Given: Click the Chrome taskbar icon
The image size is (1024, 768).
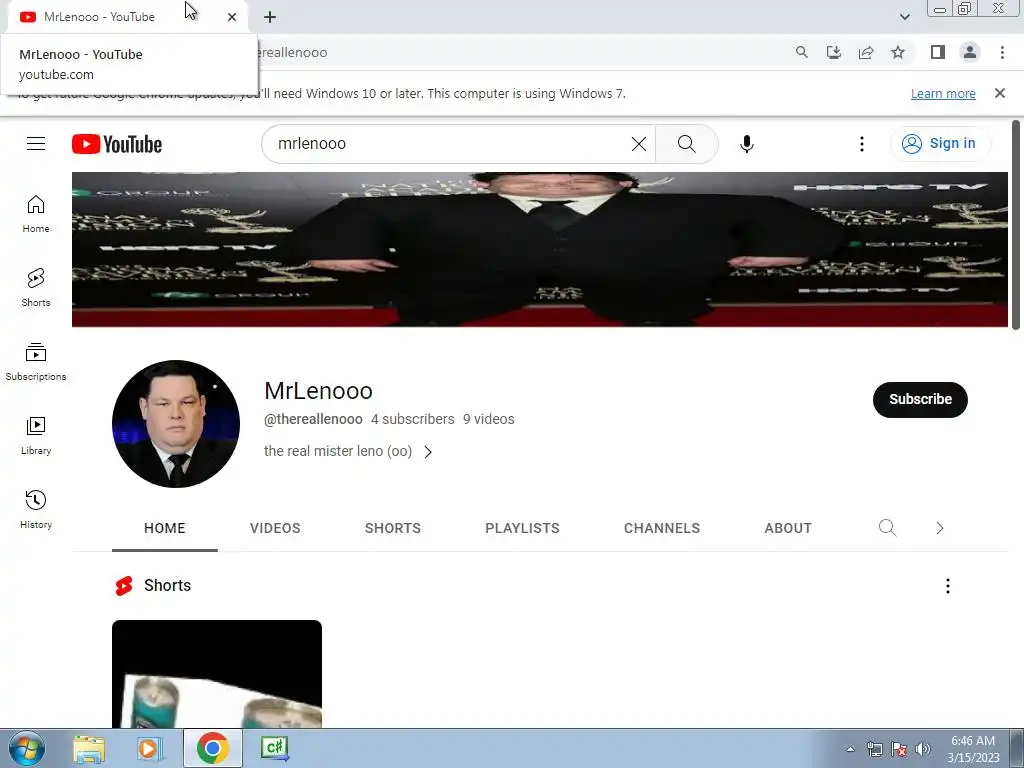Looking at the screenshot, I should coord(212,748).
